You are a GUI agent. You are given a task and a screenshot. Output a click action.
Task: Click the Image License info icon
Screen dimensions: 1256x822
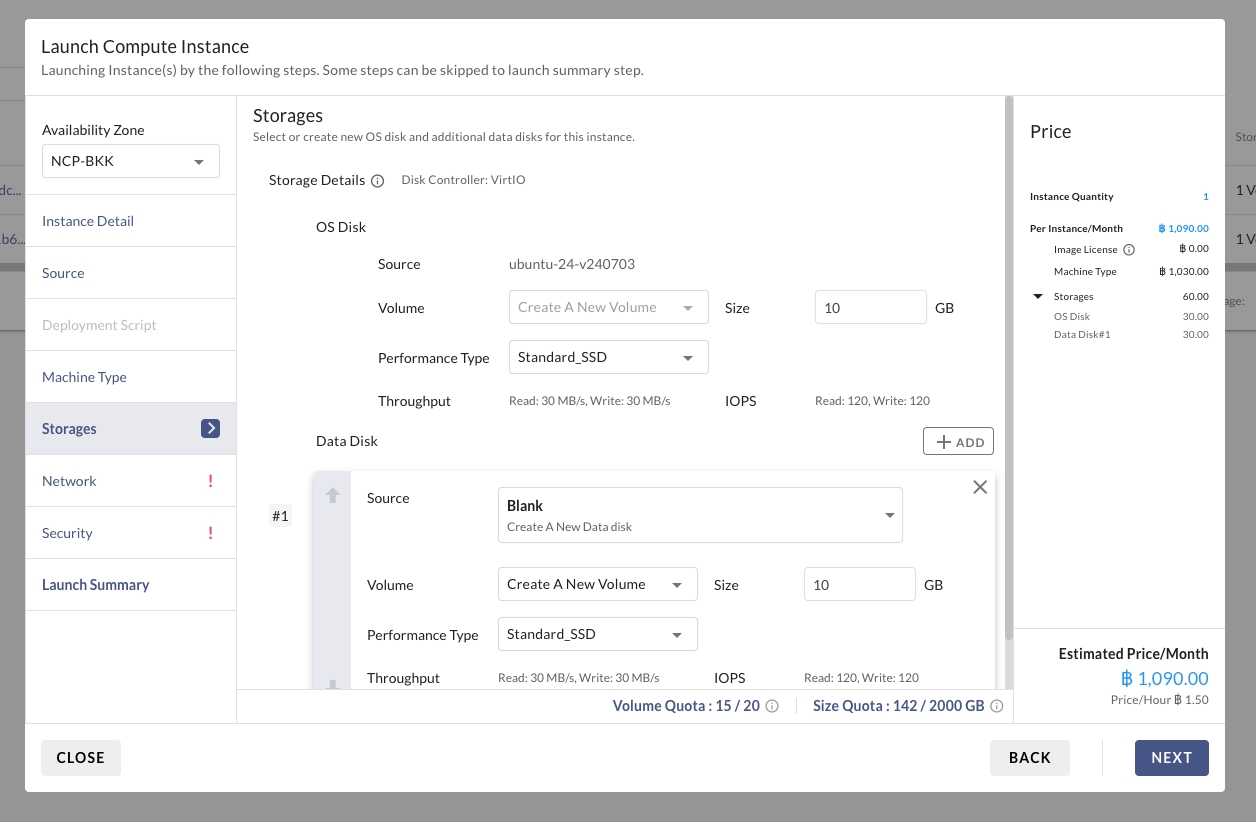point(1129,250)
